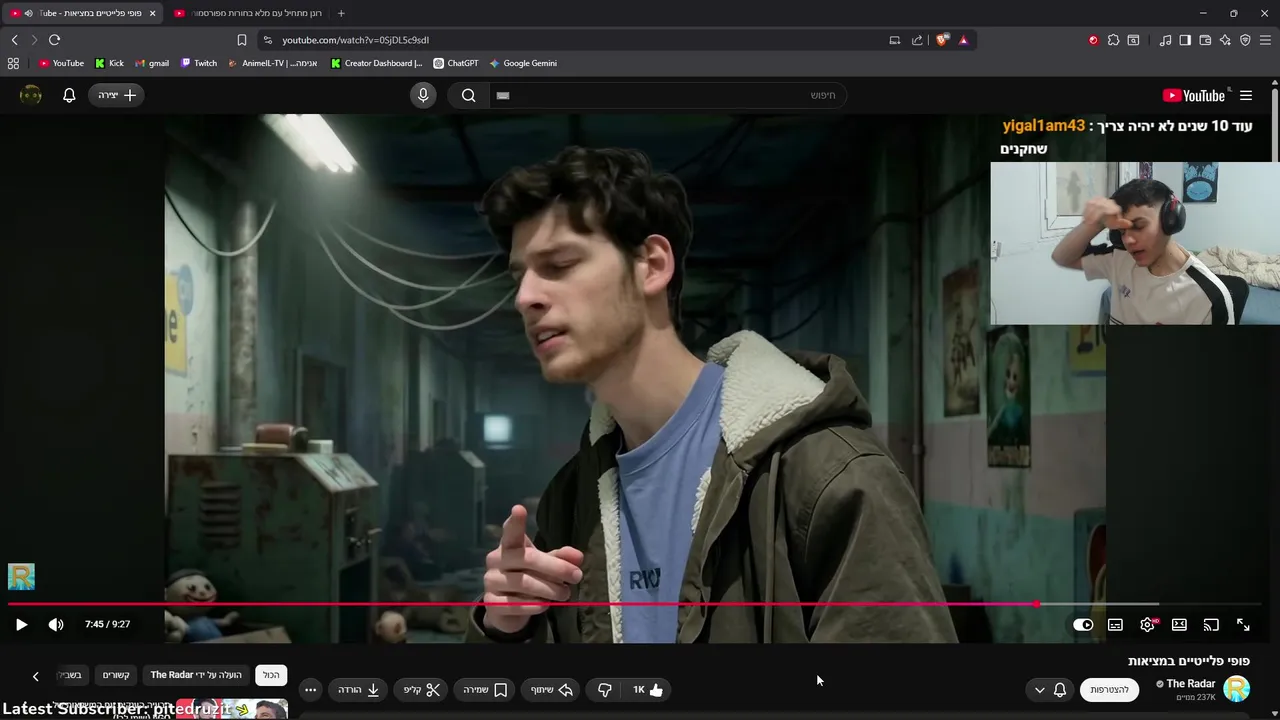The height and width of the screenshot is (720, 1280).
Task: Open the media control music icon
Action: pyautogui.click(x=1165, y=40)
